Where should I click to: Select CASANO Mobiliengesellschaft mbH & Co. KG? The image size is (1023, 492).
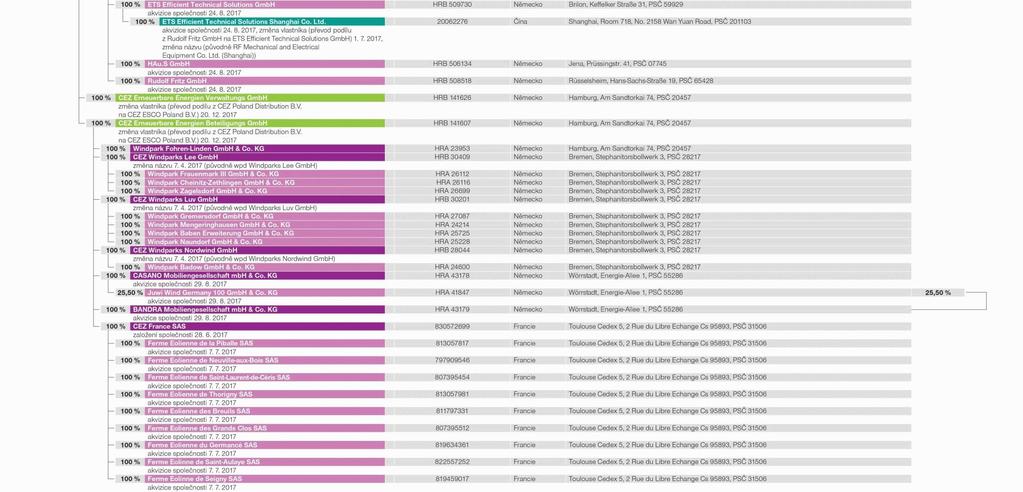pyautogui.click(x=204, y=276)
